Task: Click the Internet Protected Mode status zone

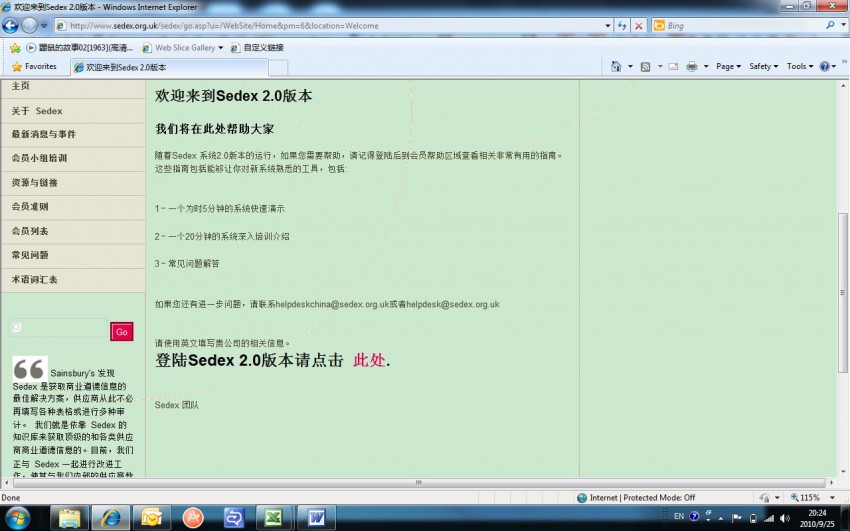Action: click(x=636, y=497)
